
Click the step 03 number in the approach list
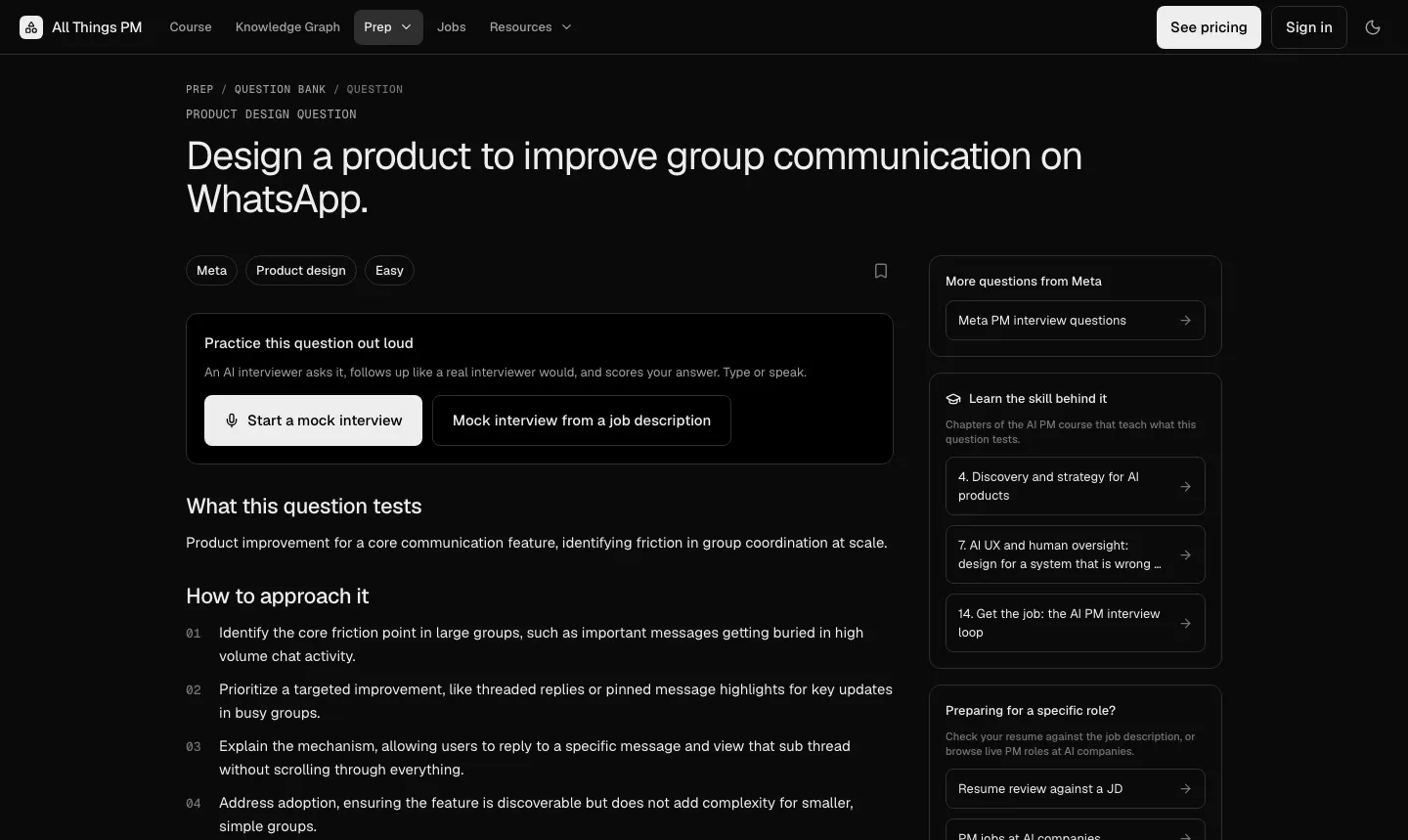pos(194,747)
